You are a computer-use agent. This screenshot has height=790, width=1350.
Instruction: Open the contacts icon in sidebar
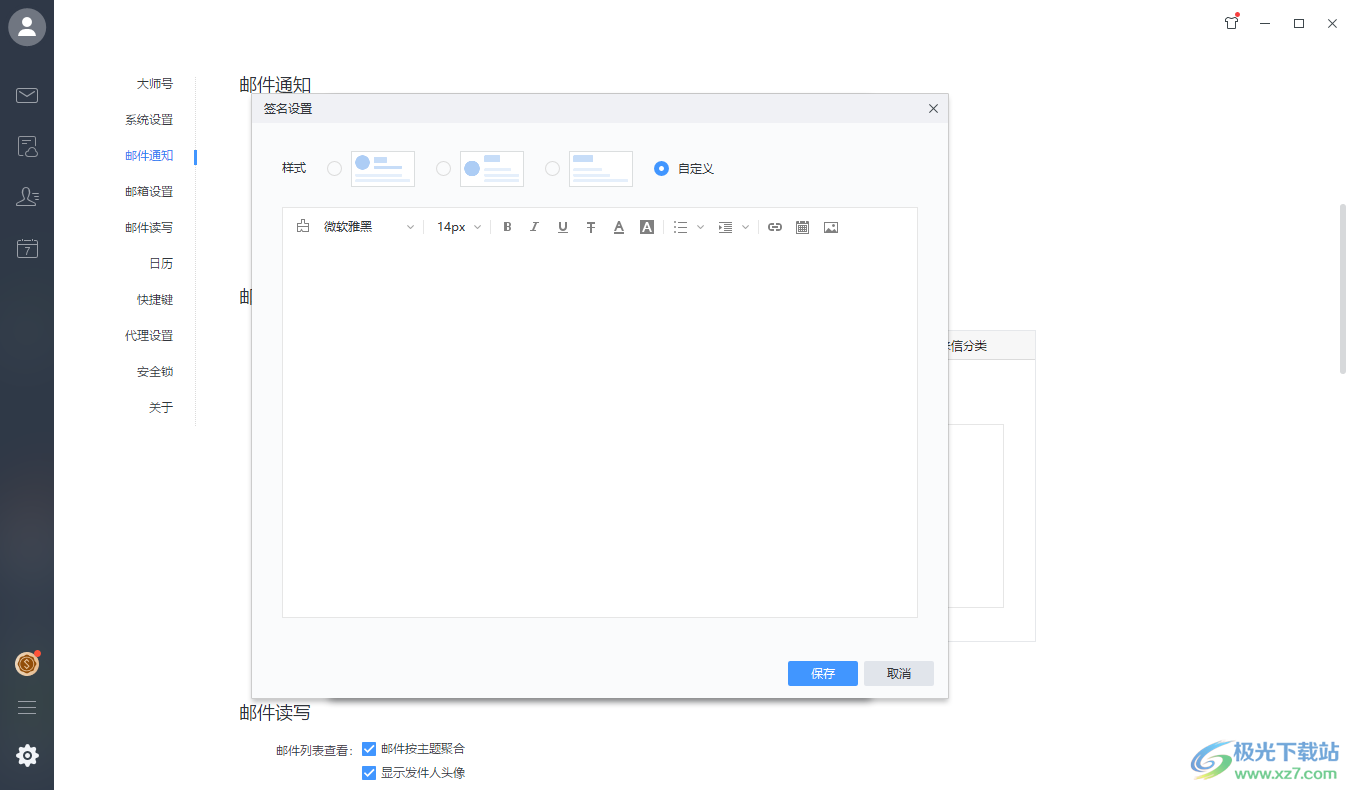coord(27,197)
